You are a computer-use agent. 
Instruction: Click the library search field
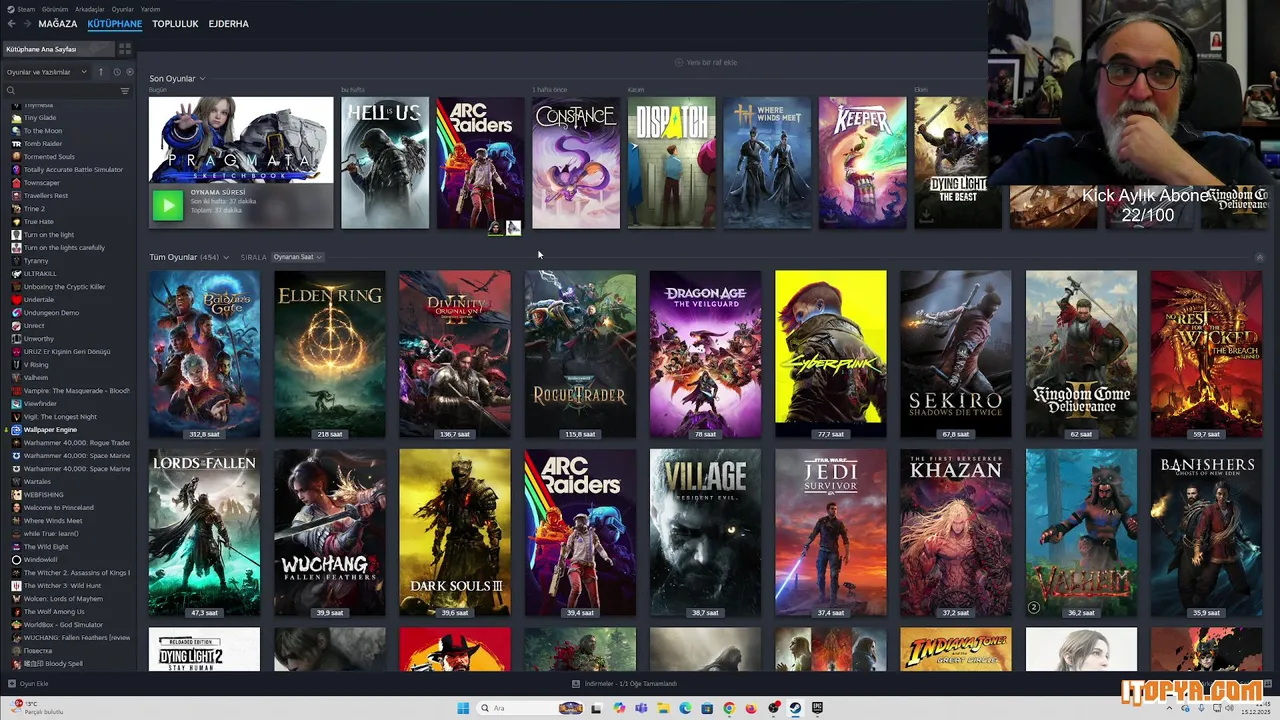click(66, 91)
